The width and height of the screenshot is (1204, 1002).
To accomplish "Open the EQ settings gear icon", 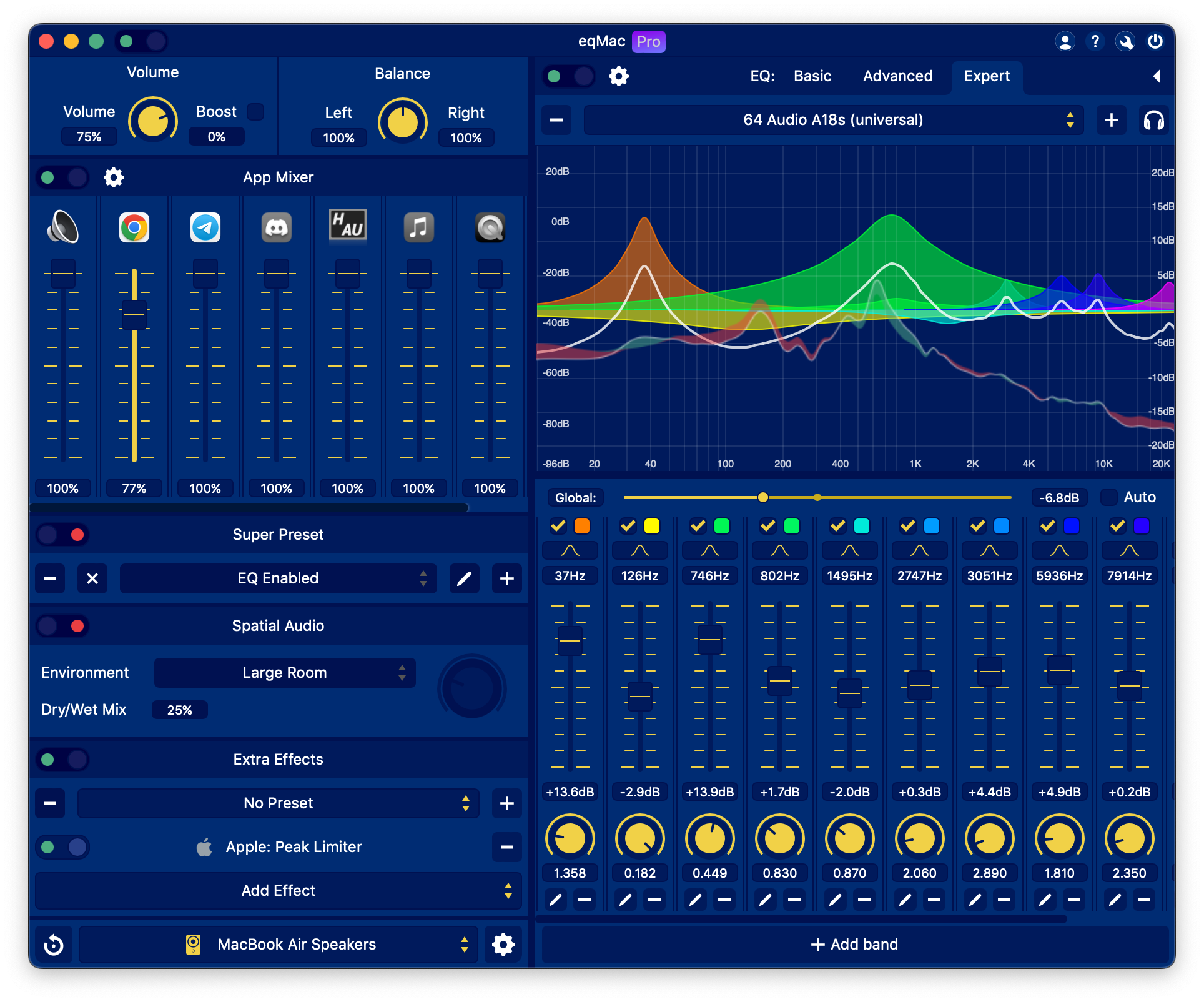I will click(x=619, y=76).
